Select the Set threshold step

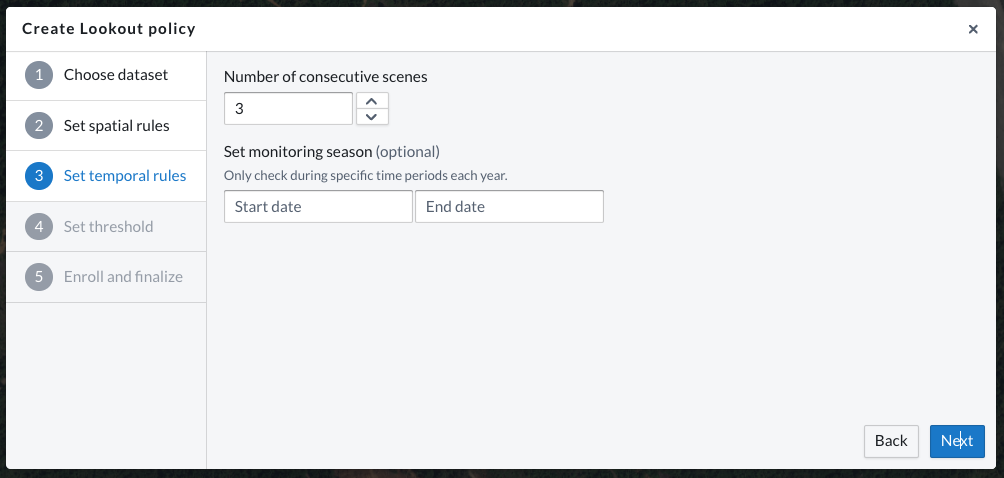108,227
